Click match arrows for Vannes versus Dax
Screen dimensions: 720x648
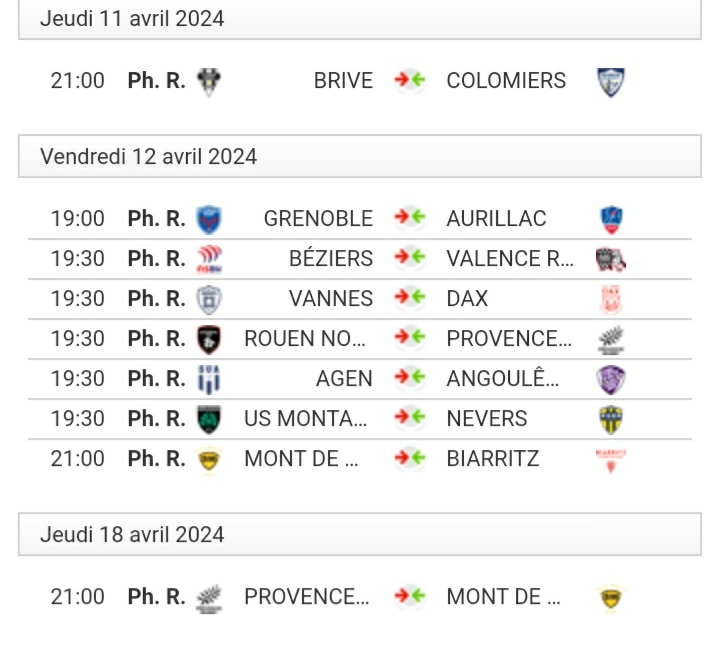pyautogui.click(x=410, y=298)
